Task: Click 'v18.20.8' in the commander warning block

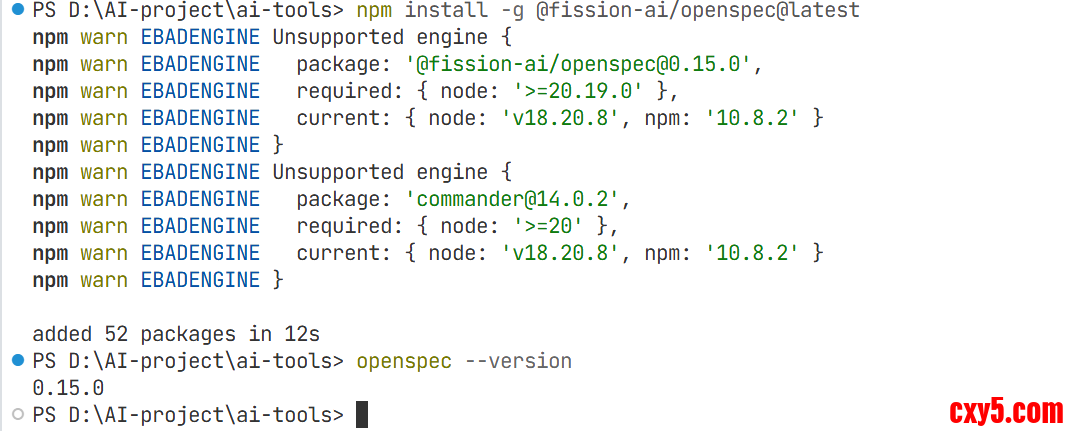Action: click(x=559, y=253)
